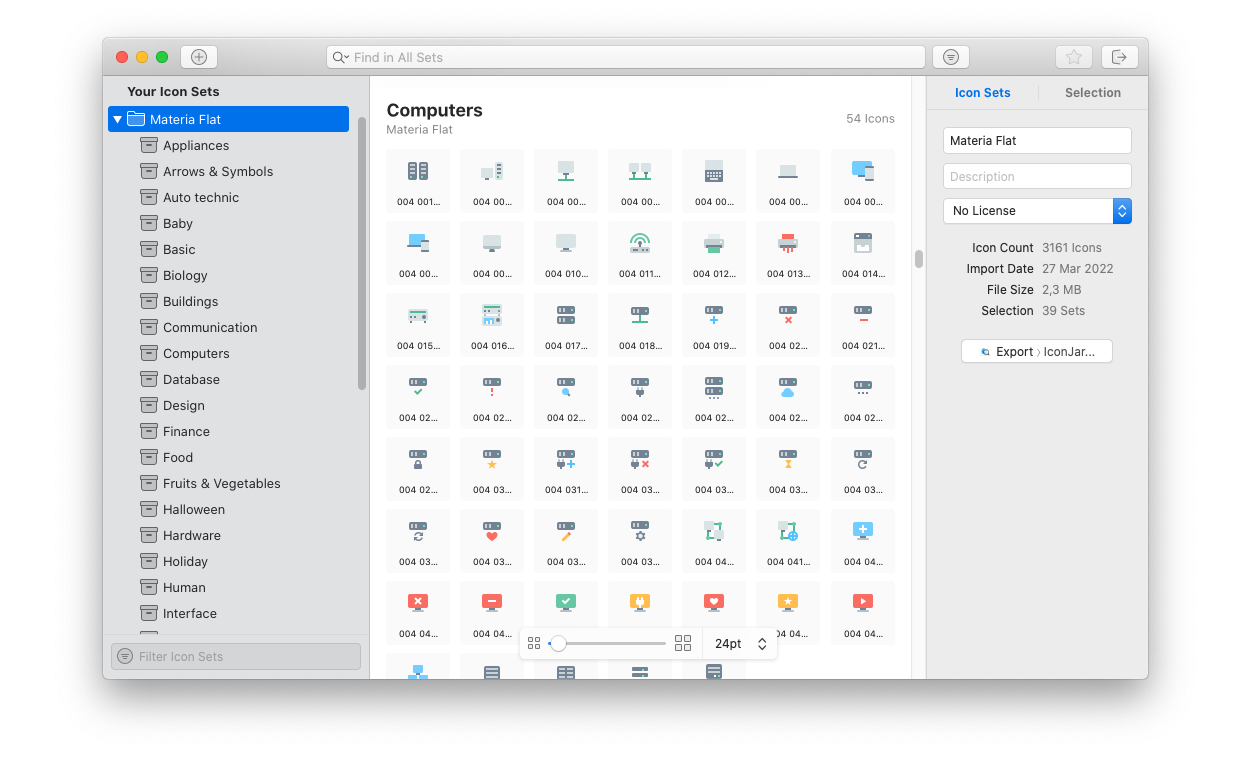This screenshot has height=775, width=1250.
Task: Click the small grid icon beside the slider
Action: pyautogui.click(x=534, y=643)
